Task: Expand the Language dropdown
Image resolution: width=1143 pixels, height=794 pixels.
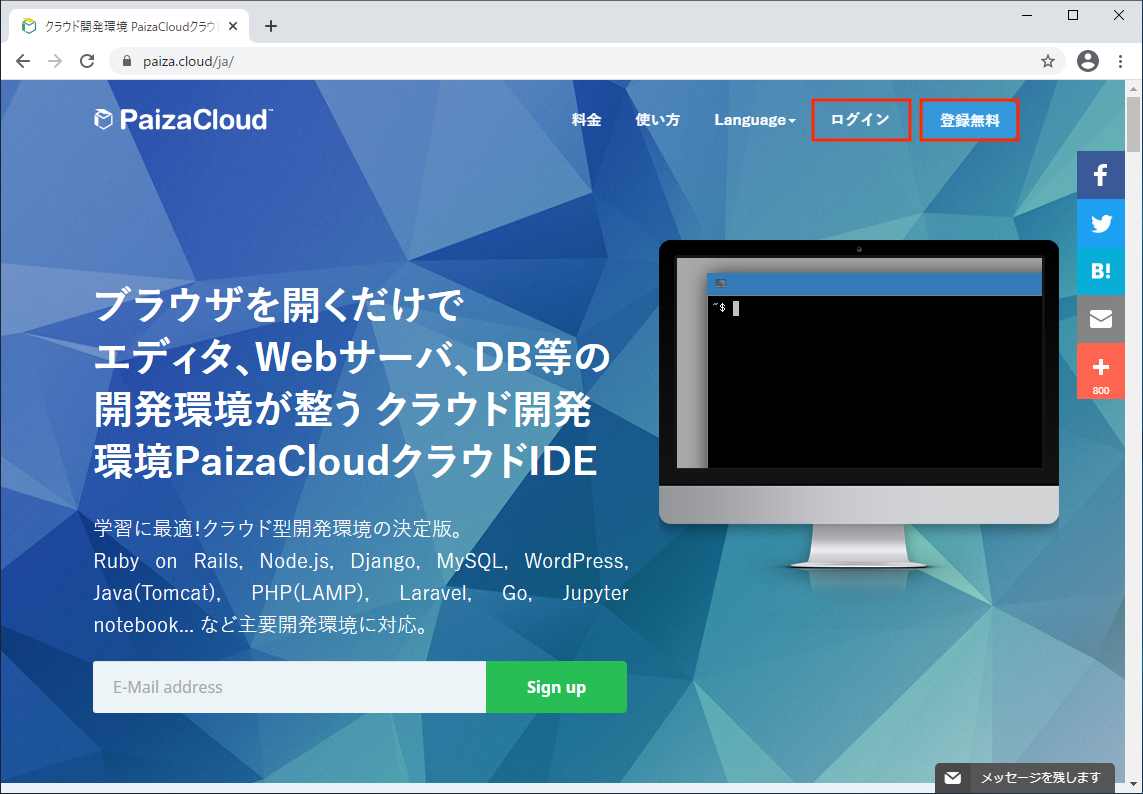Action: pyautogui.click(x=754, y=120)
